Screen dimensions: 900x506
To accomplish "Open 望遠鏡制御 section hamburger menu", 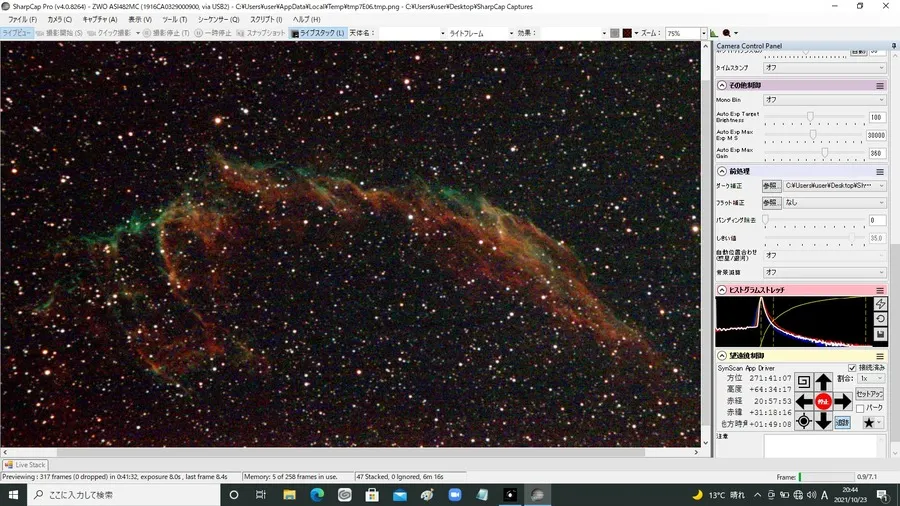I will pyautogui.click(x=879, y=356).
